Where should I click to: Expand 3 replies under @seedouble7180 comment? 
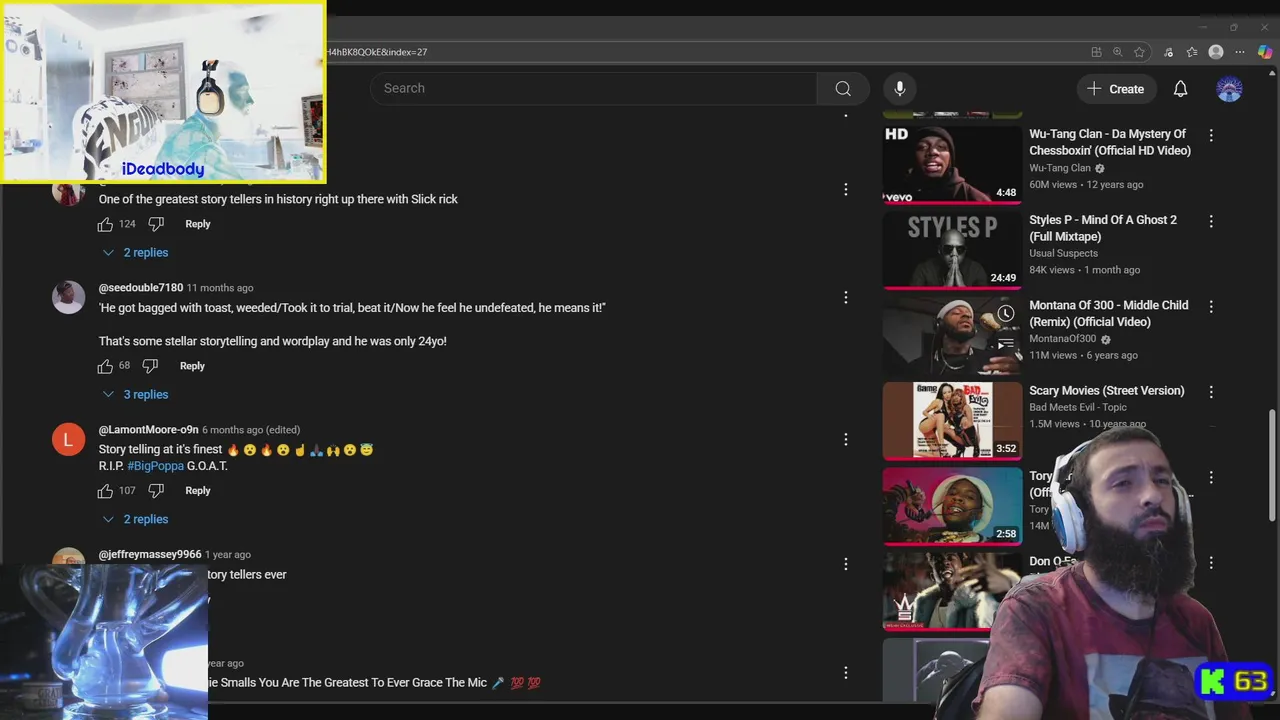(x=135, y=394)
